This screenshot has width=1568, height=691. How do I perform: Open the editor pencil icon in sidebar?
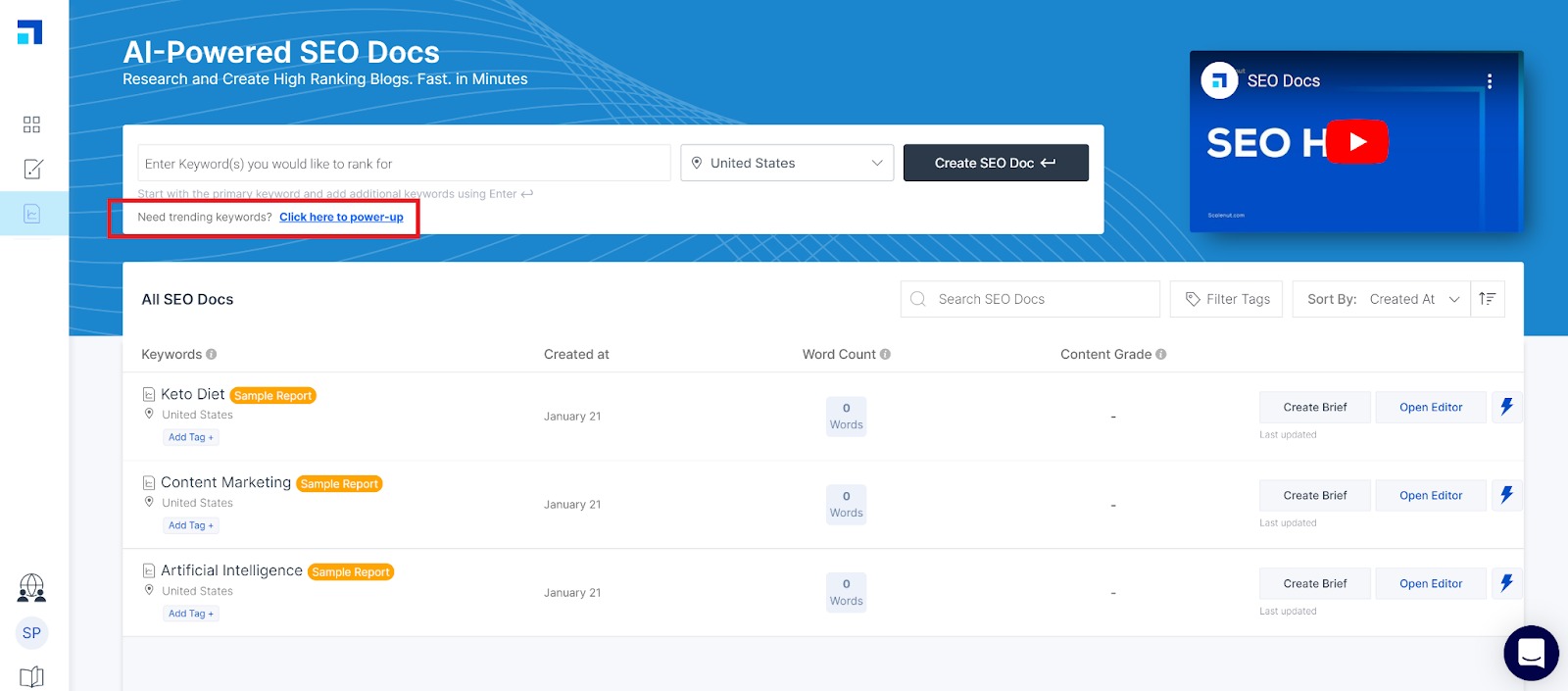[32, 169]
